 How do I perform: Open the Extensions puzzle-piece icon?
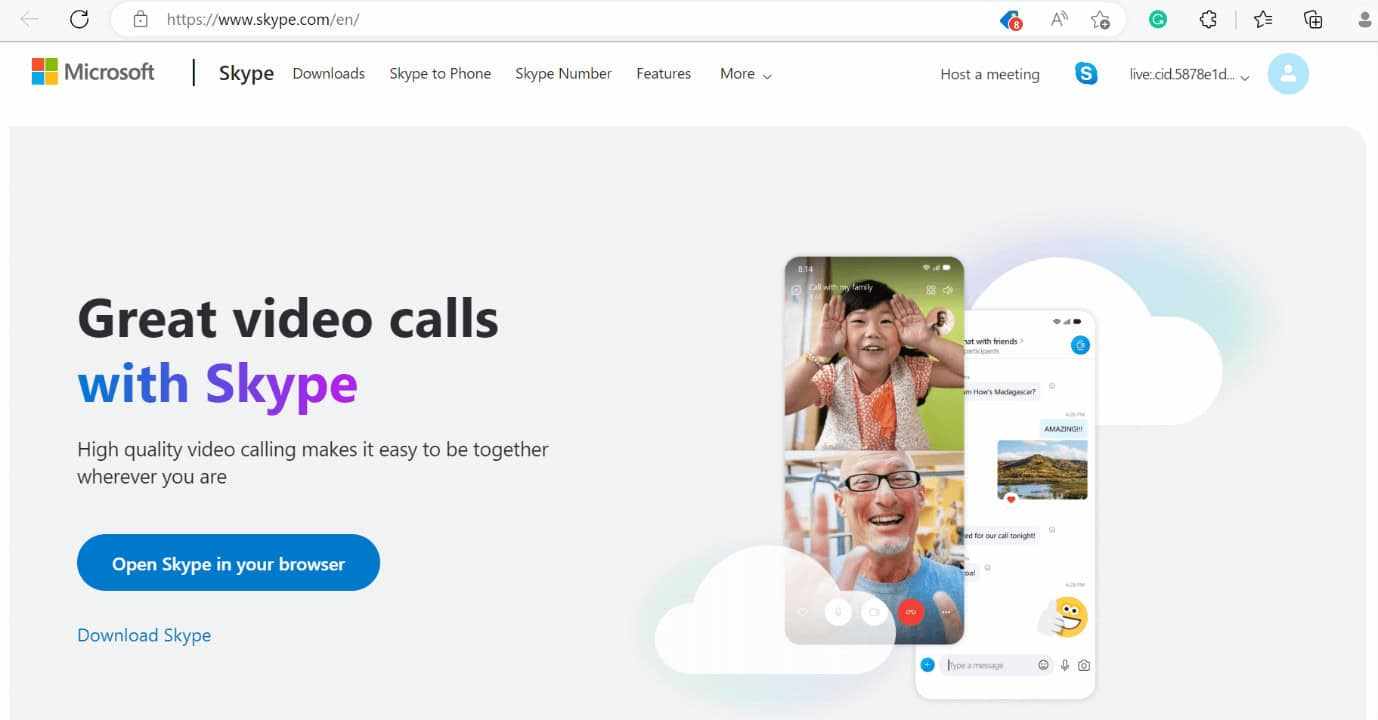click(1208, 19)
